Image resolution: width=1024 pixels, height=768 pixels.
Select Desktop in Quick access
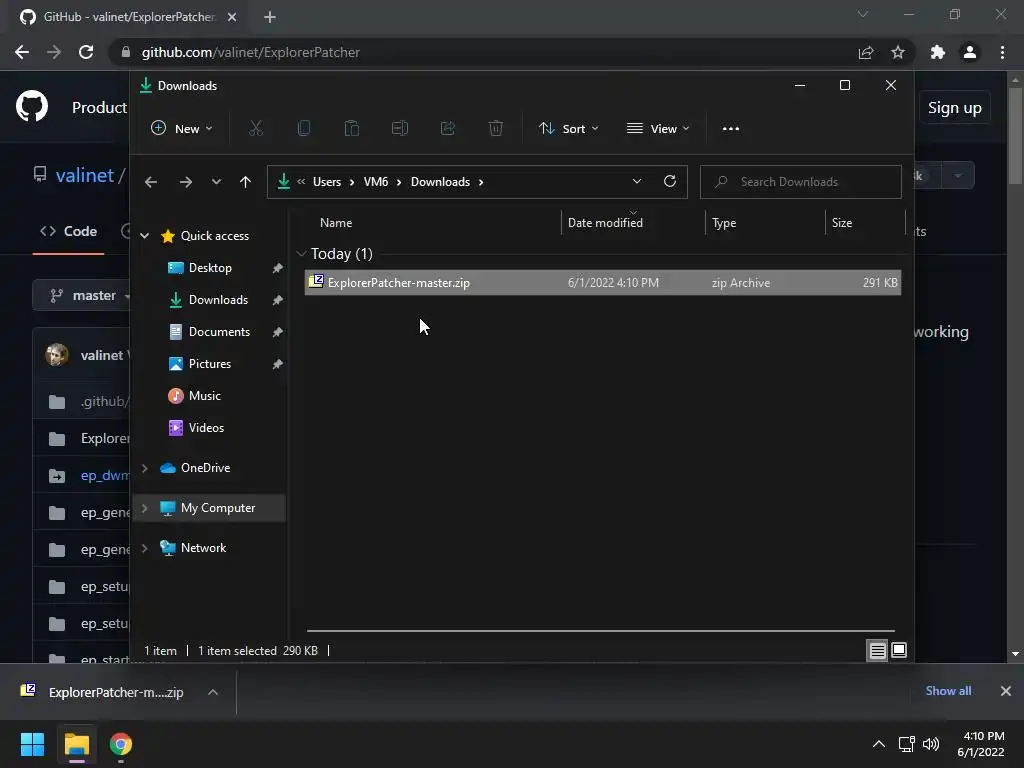(x=210, y=268)
